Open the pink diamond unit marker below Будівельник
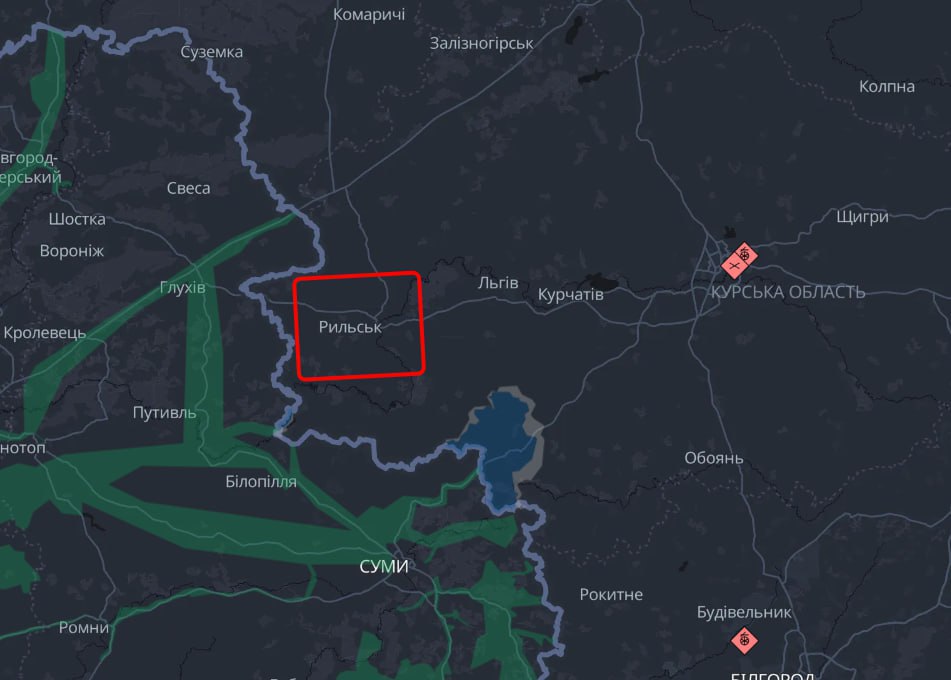The width and height of the screenshot is (951, 680). pos(744,641)
